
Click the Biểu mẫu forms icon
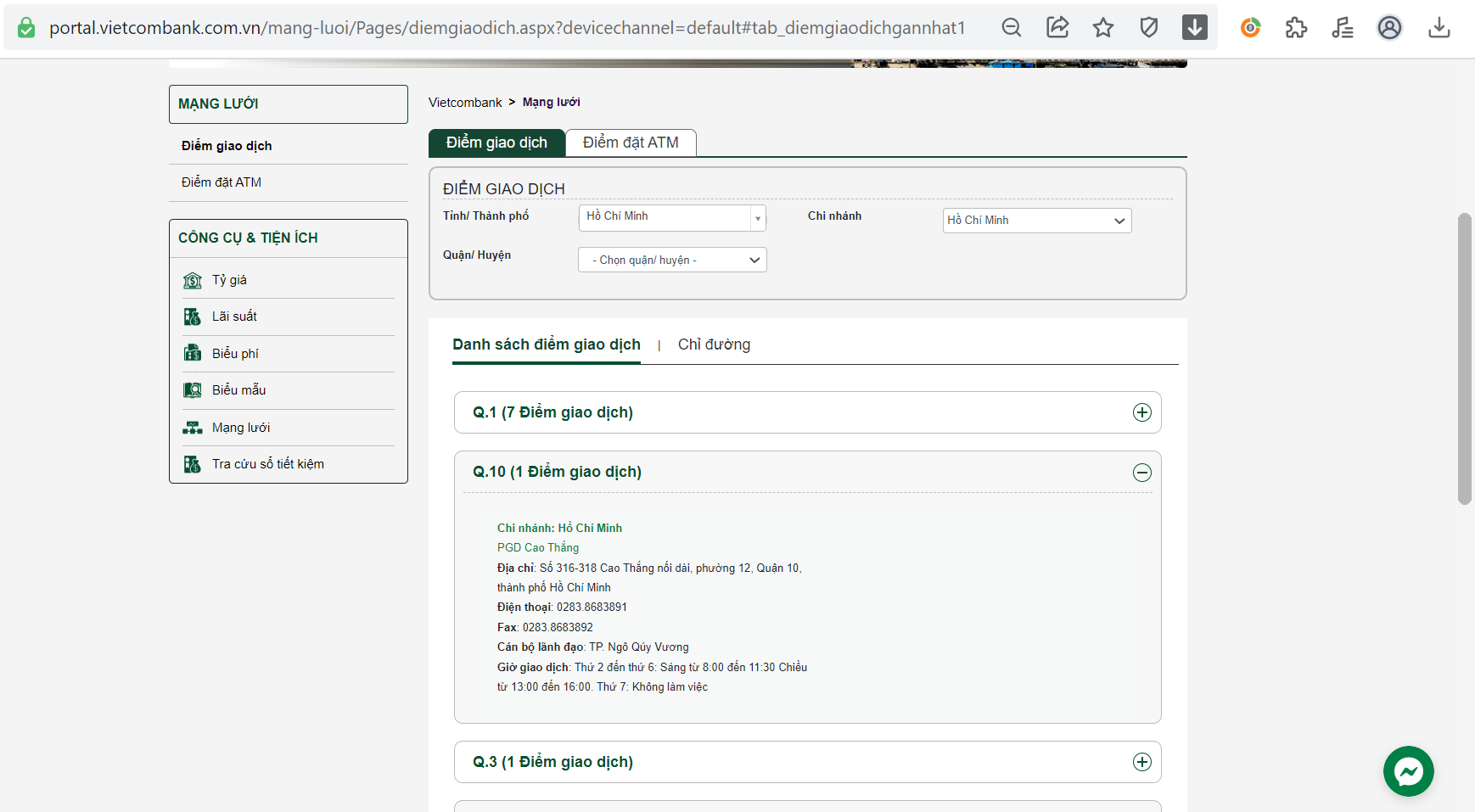[x=193, y=390]
